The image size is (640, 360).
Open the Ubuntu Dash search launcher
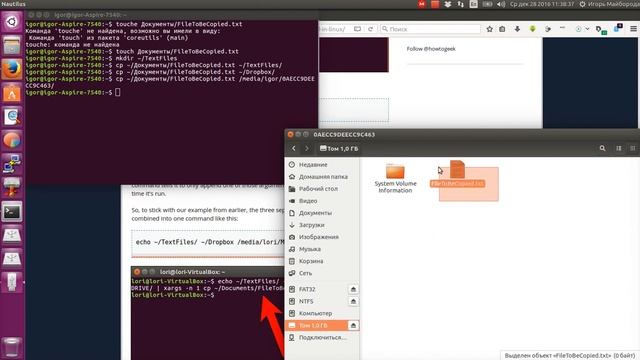point(11,21)
